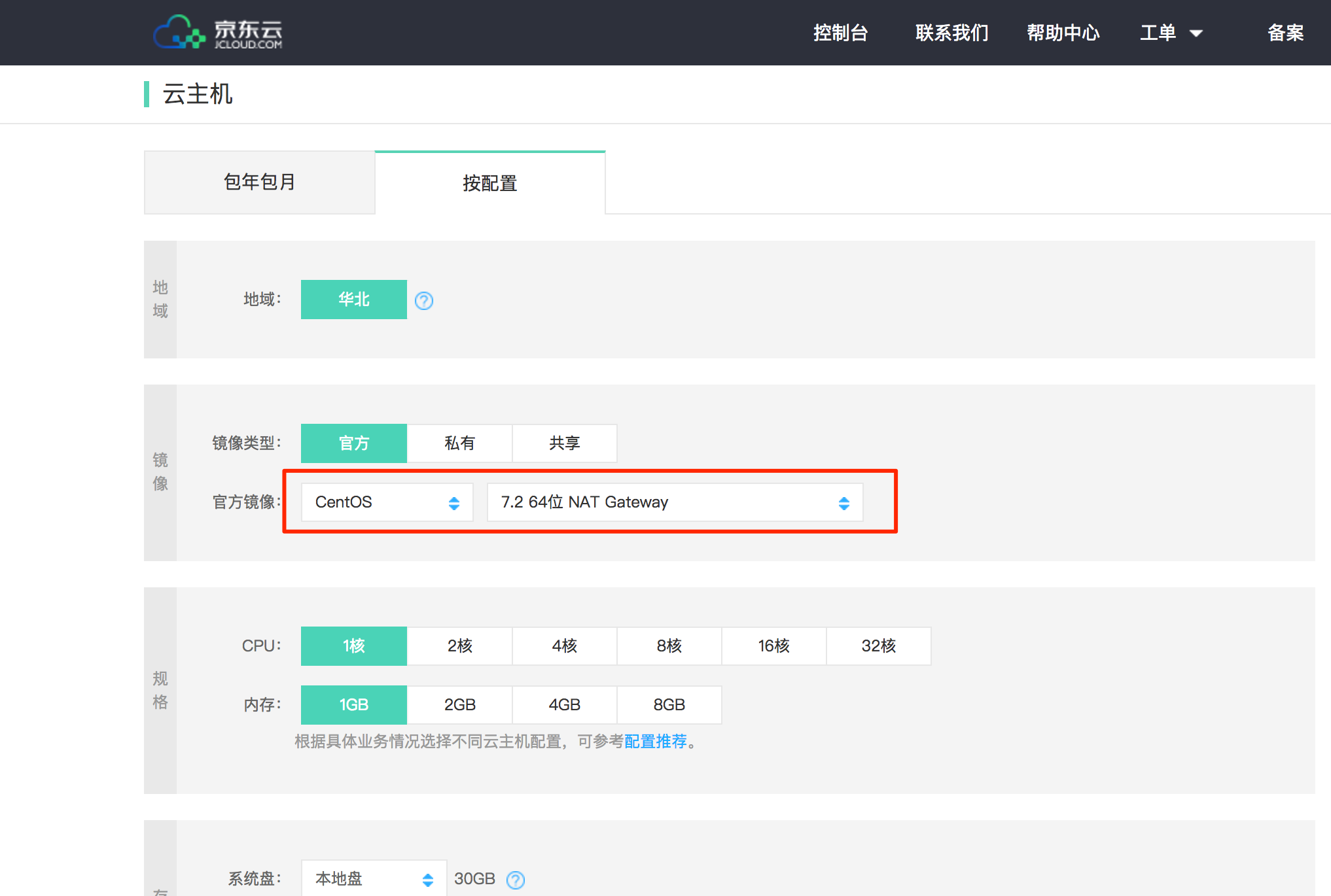Open the CentOS operating system dropdown
The width and height of the screenshot is (1331, 896).
click(x=387, y=502)
